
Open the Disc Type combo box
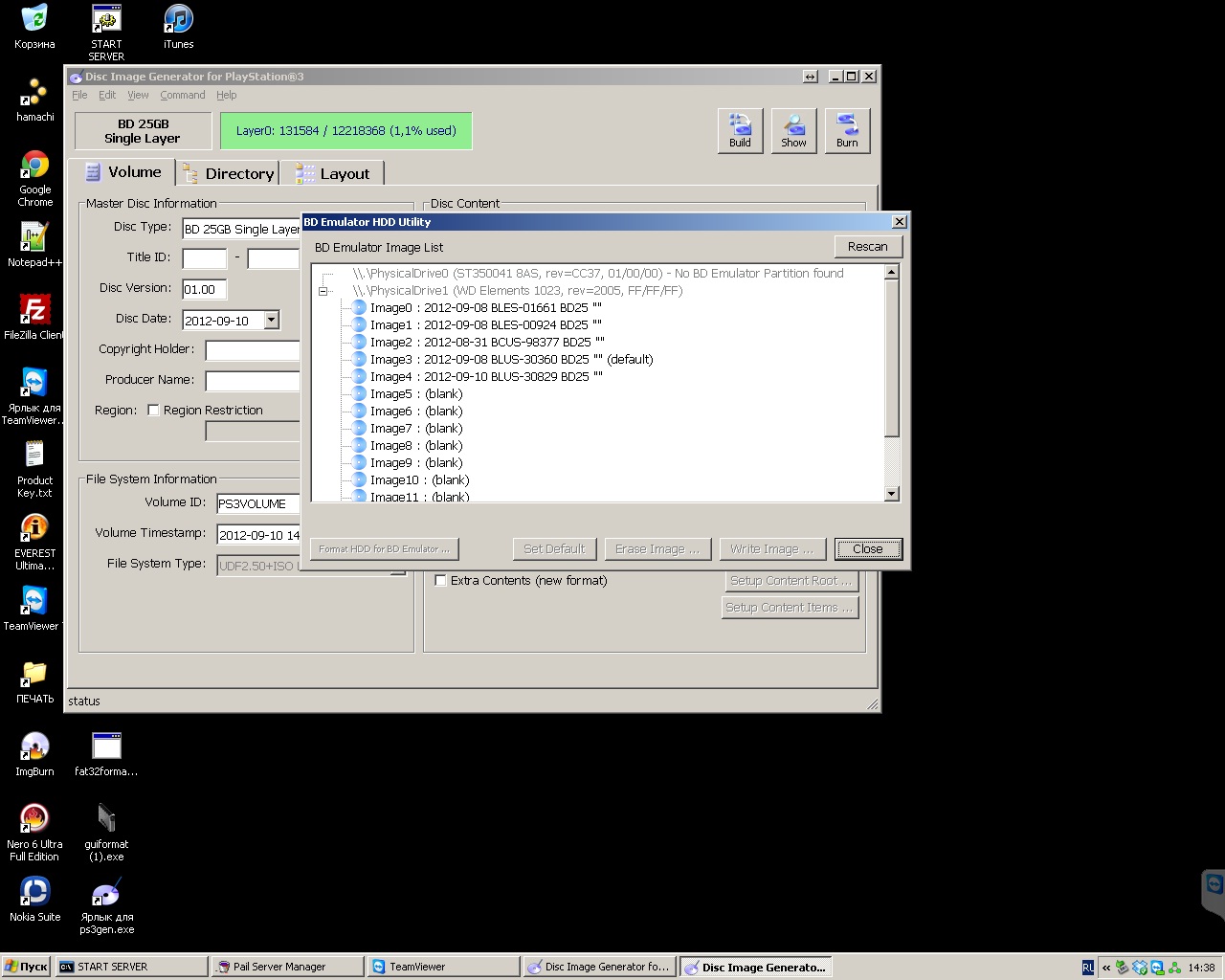click(x=241, y=230)
